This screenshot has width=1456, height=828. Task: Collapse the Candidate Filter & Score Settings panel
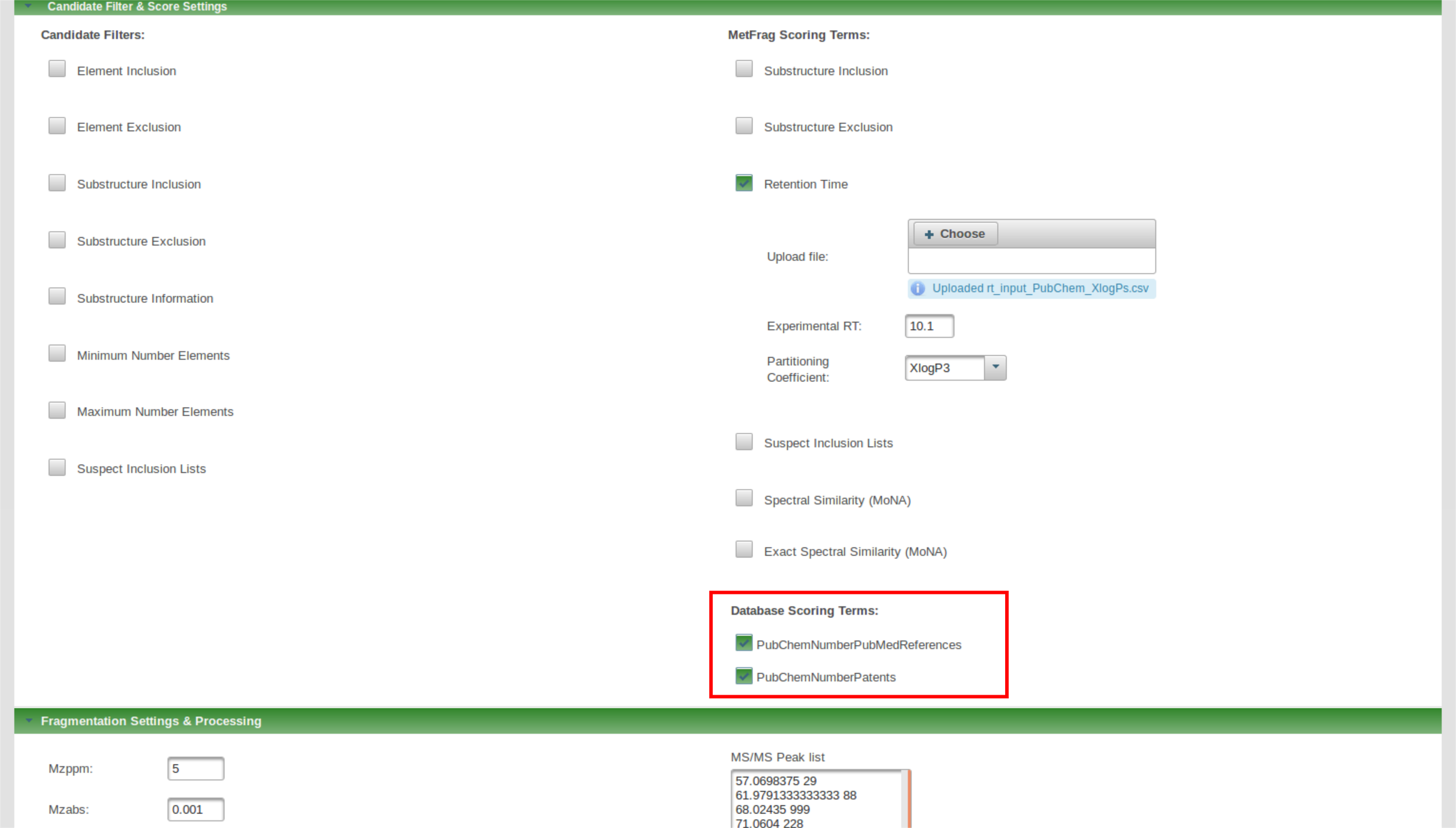click(28, 6)
